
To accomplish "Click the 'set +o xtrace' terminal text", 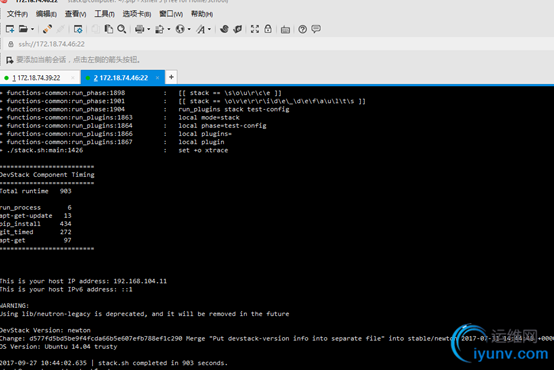I will [x=203, y=150].
